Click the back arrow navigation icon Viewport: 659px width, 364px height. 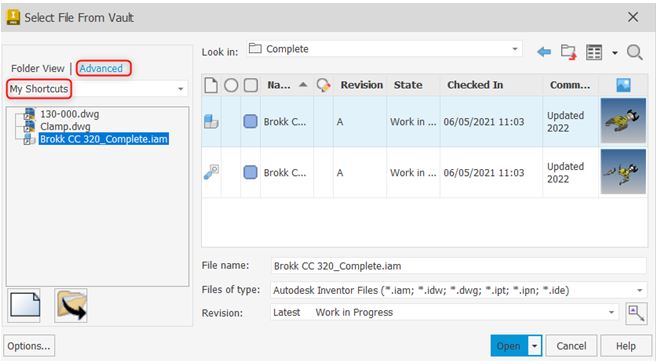[544, 52]
